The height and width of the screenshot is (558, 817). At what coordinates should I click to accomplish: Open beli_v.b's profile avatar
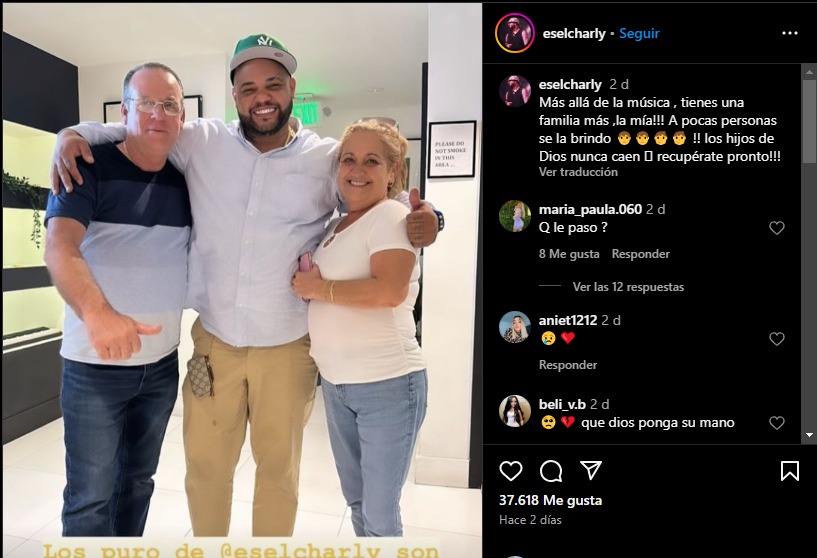click(515, 411)
